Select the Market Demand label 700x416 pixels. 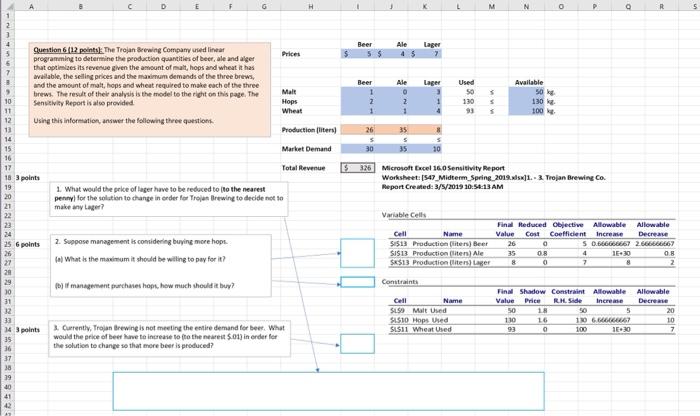[306, 149]
